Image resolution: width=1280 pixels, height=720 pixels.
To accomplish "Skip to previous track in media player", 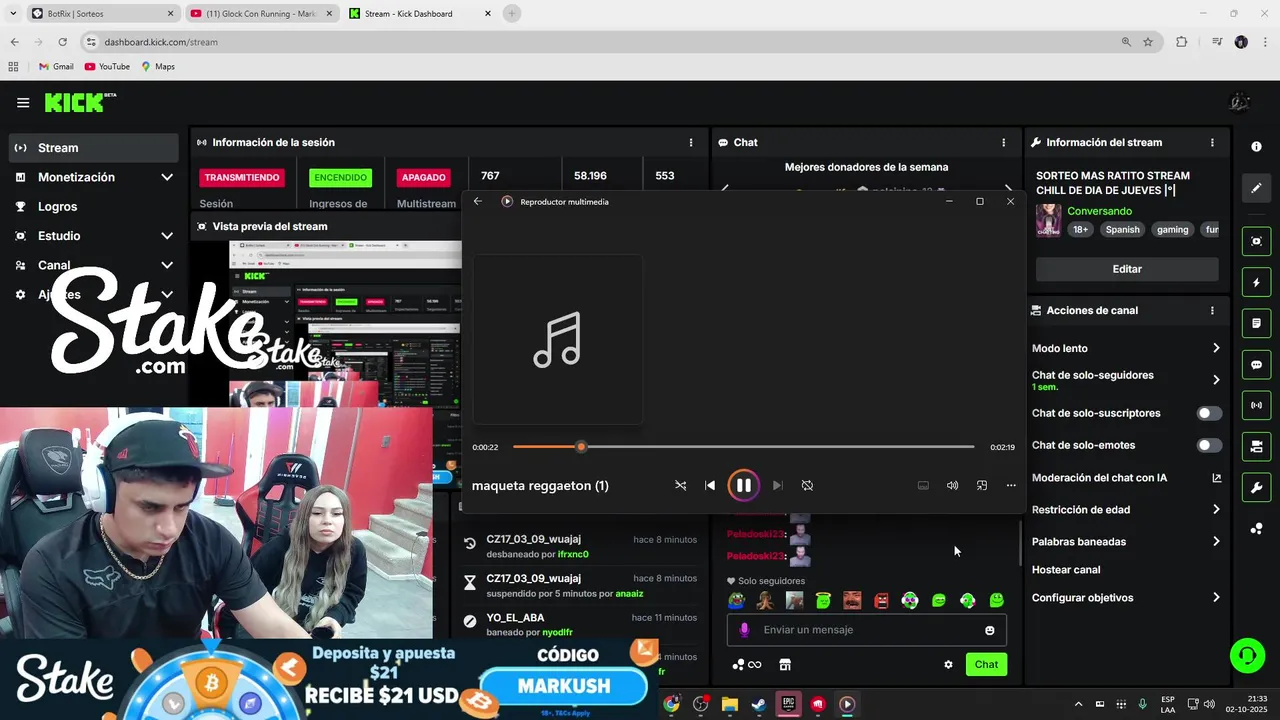I will (710, 485).
